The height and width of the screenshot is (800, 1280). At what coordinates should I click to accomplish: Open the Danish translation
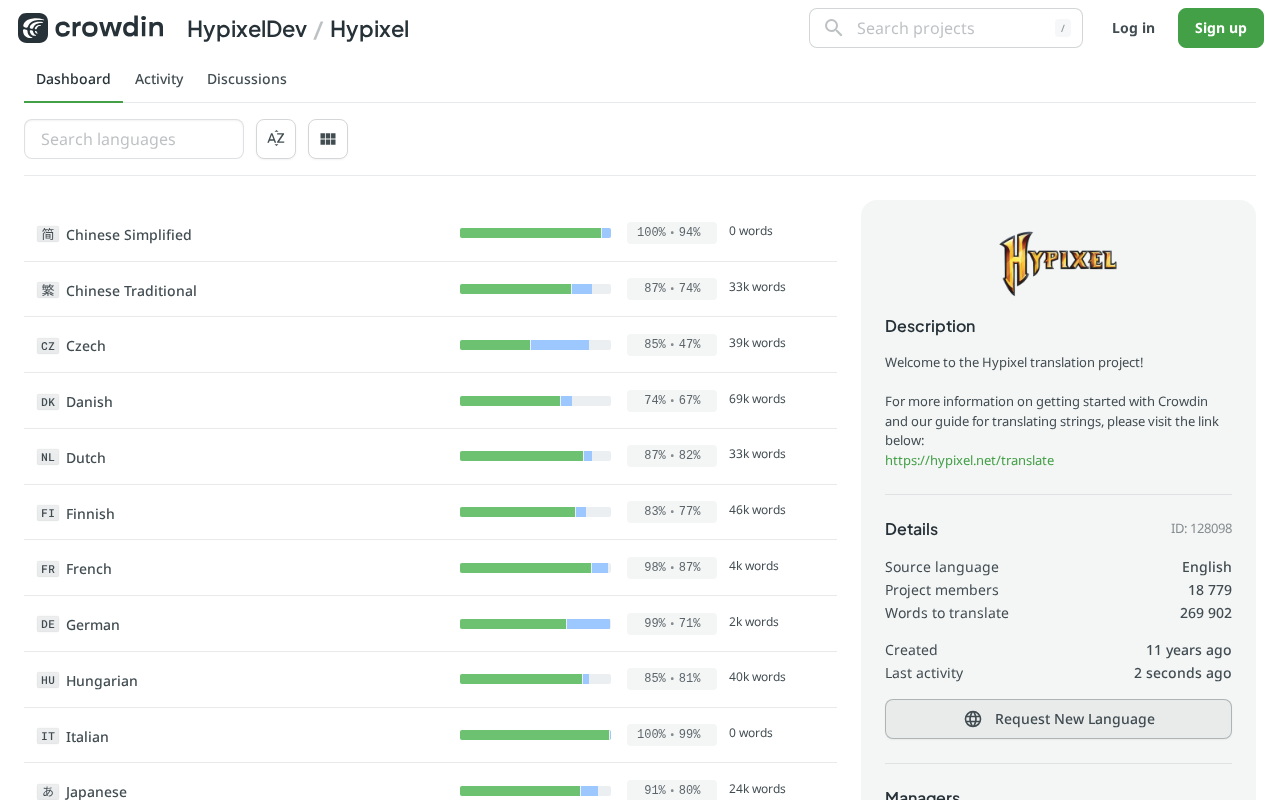pyautogui.click(x=89, y=402)
